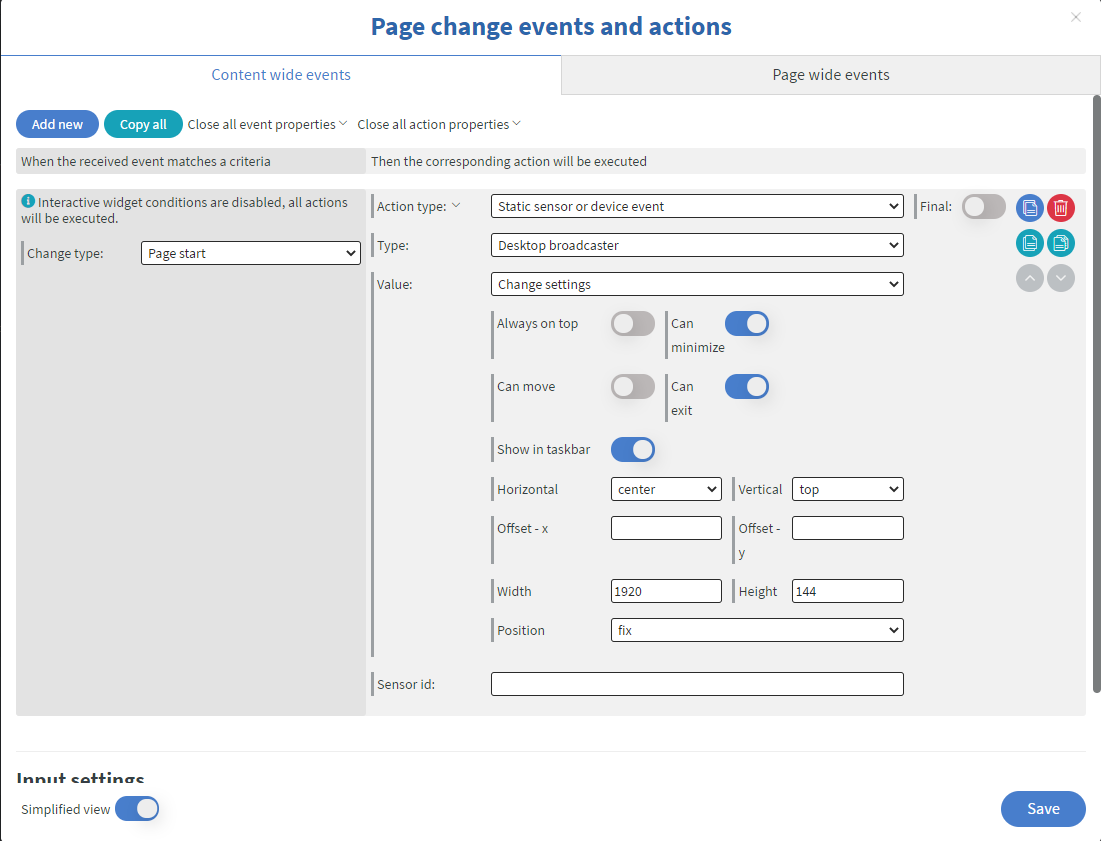Click the teal stacked-pages copy icon
The width and height of the screenshot is (1101, 841).
(1061, 243)
